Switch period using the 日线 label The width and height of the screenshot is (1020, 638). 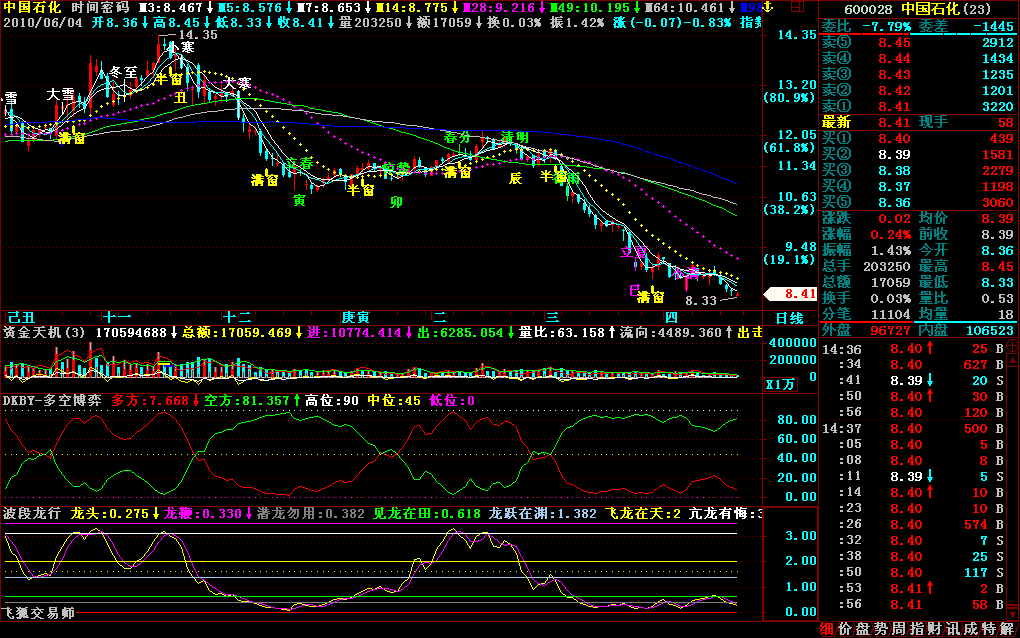[x=790, y=318]
